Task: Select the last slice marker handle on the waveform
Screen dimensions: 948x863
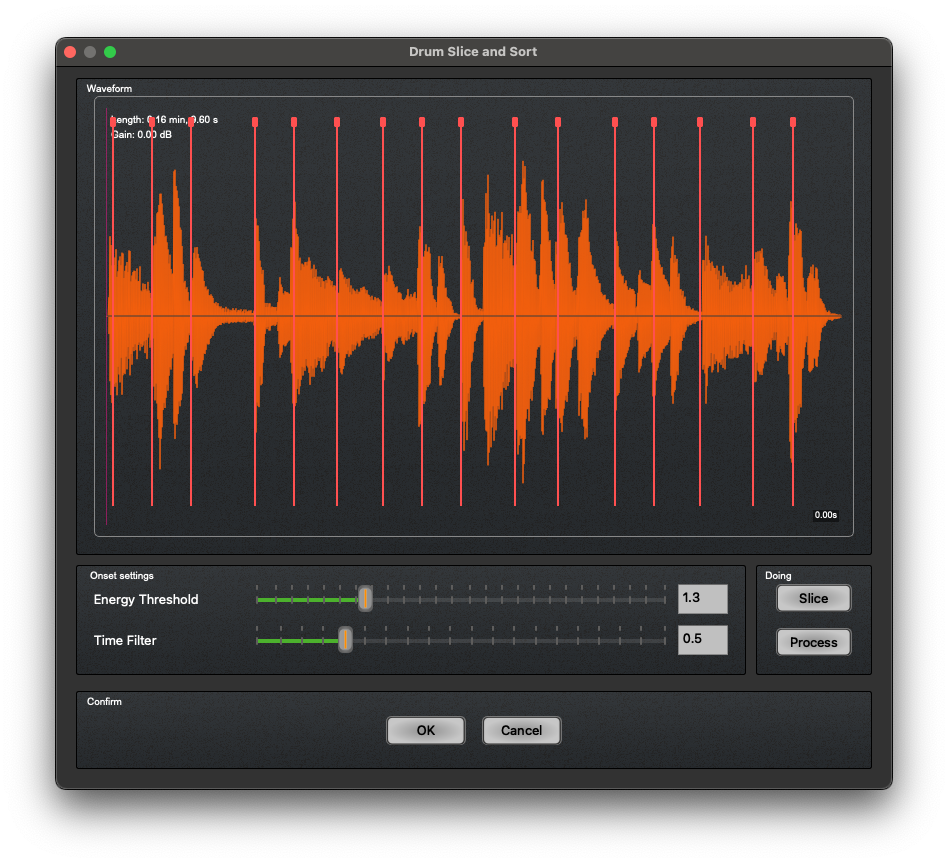Action: (793, 122)
